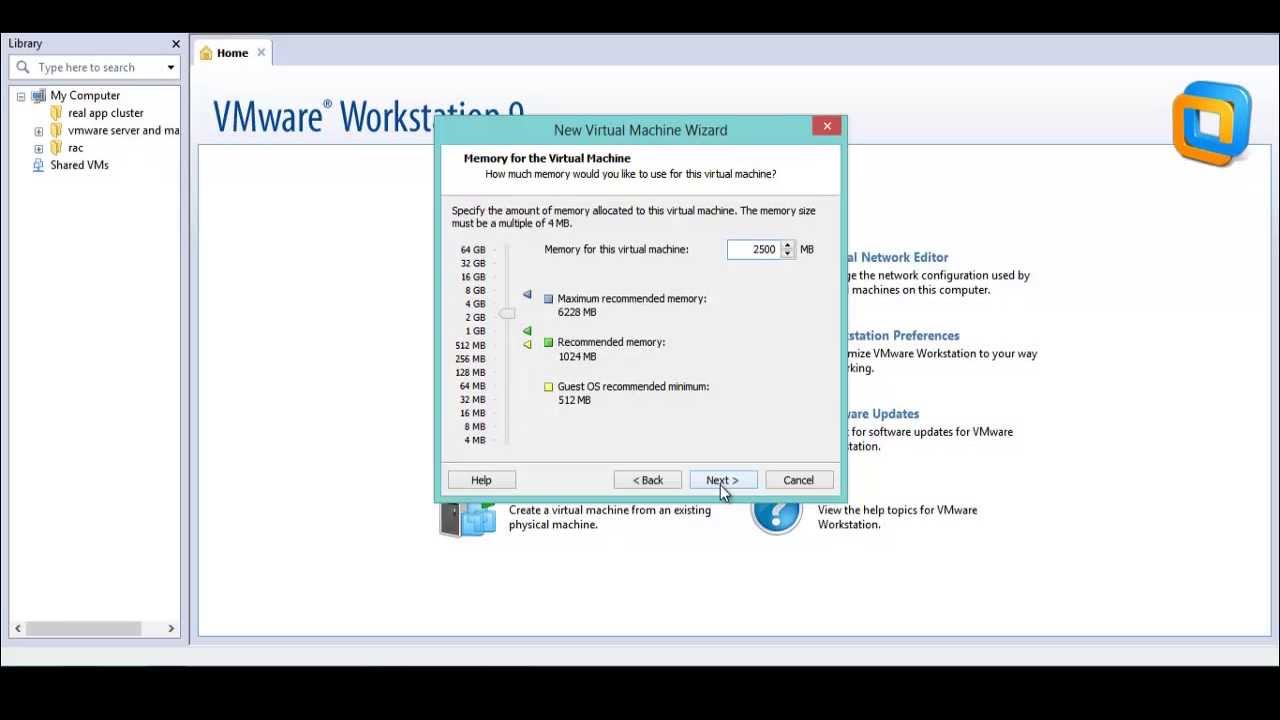Click the VMware Workstation logo icon
Viewport: 1280px width, 720px height.
point(1212,123)
